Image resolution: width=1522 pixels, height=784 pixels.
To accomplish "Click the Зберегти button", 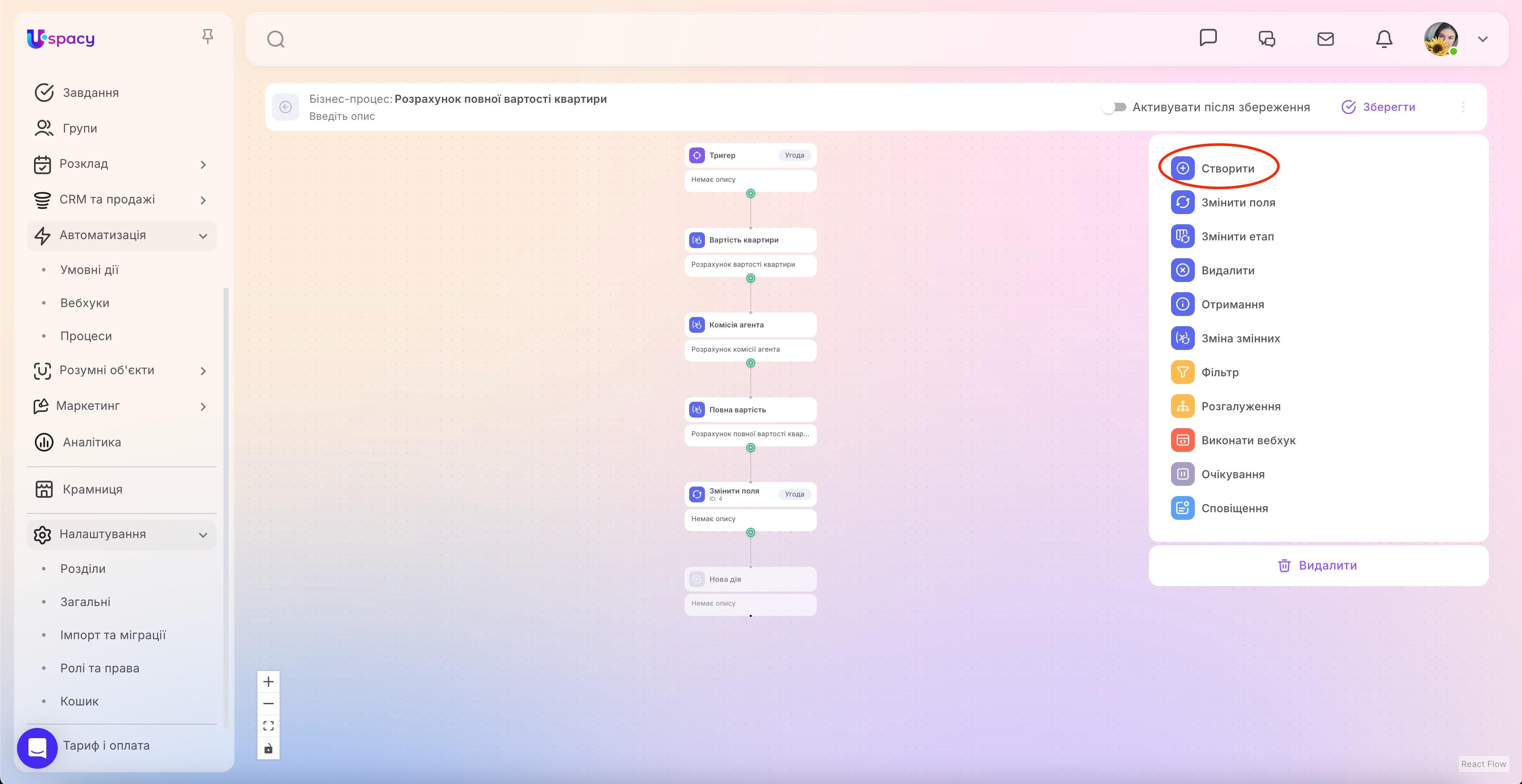I will (1378, 107).
